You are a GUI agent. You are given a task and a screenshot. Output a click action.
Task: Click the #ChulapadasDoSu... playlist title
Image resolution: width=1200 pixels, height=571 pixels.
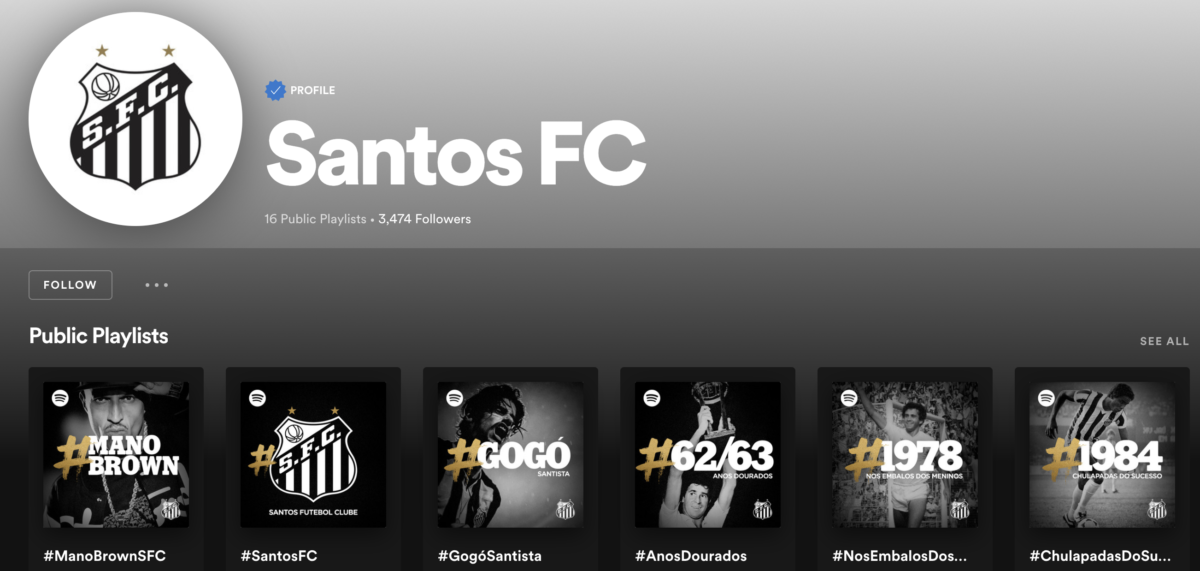coord(1100,556)
